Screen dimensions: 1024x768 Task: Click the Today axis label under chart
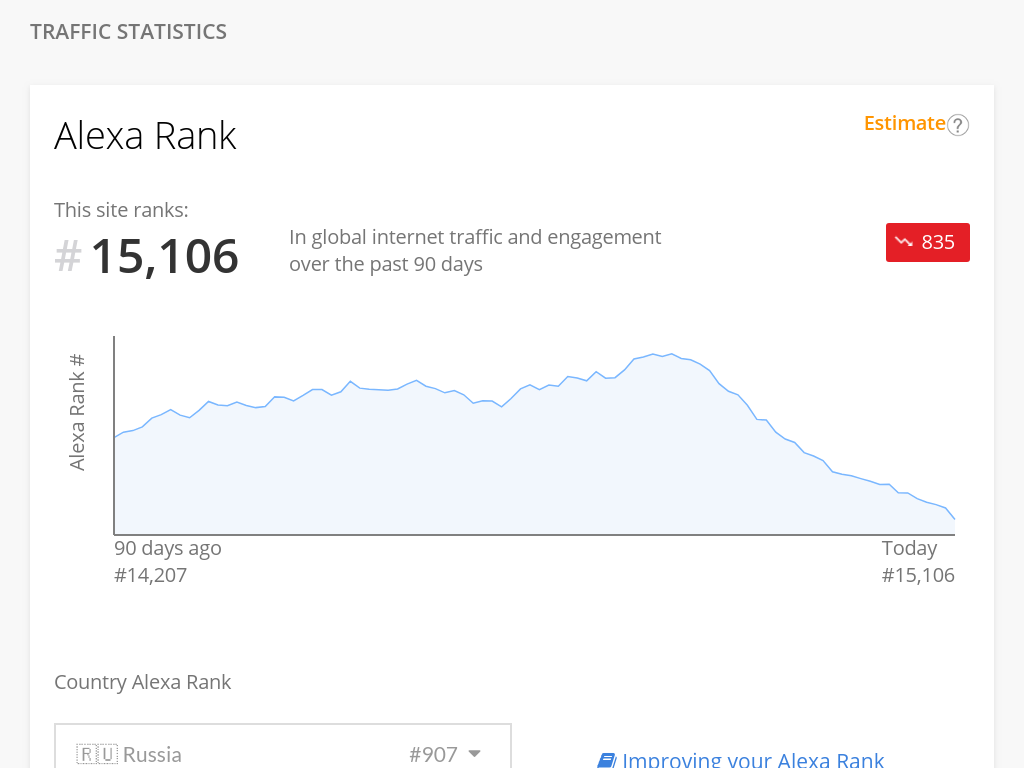(x=909, y=548)
